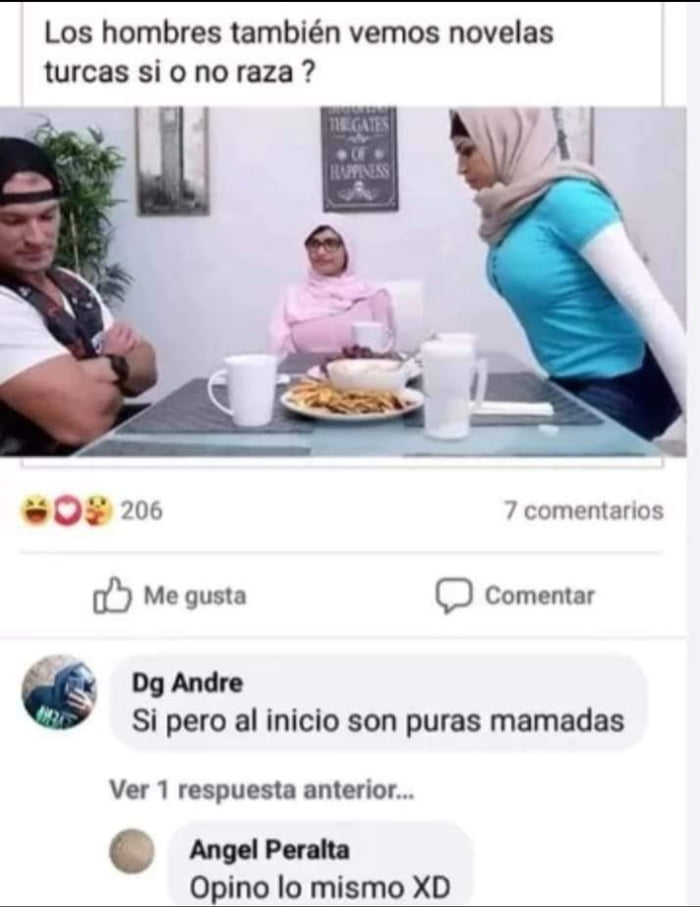700x907 pixels.
Task: Open Angel Peralta's round profile avatar
Action: (132, 851)
